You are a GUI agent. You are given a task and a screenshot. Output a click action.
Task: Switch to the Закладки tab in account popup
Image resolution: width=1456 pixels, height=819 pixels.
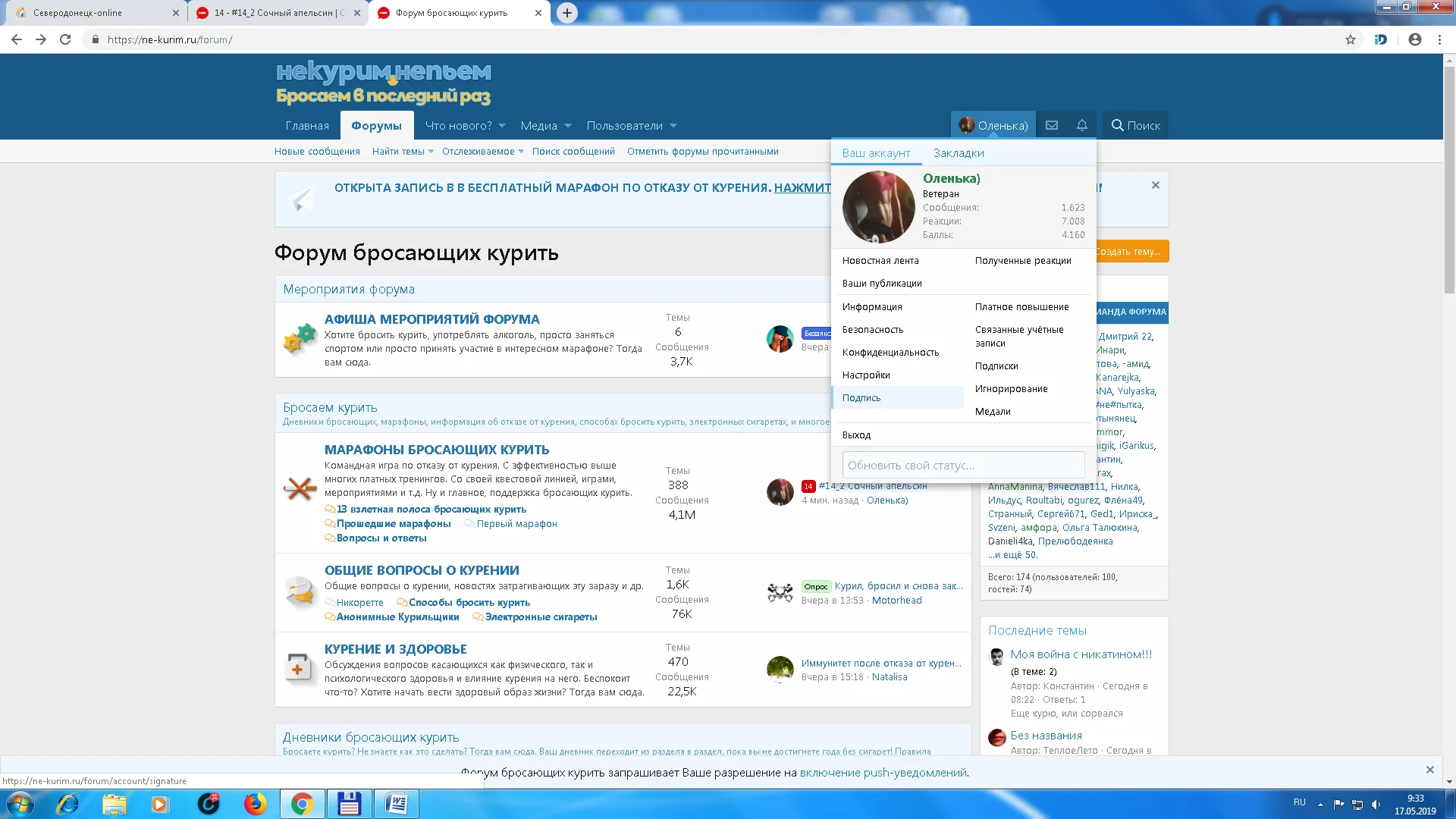tap(959, 152)
